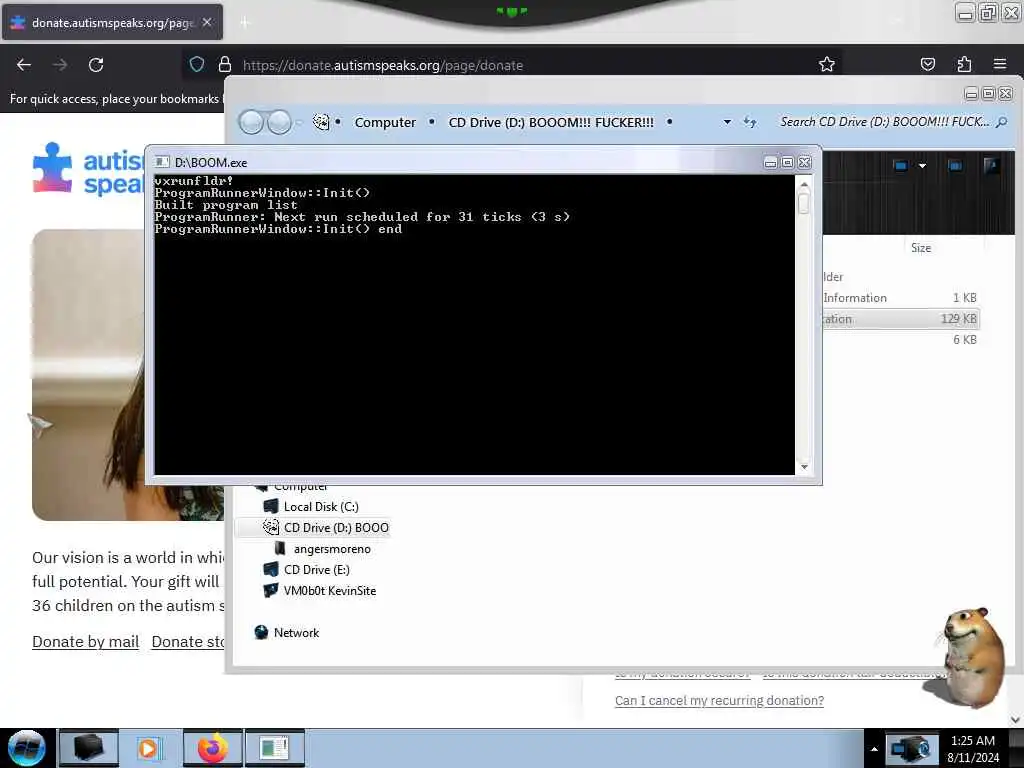1024x768 pixels.
Task: Open Explorer help icon in toolbar
Action: point(991,166)
